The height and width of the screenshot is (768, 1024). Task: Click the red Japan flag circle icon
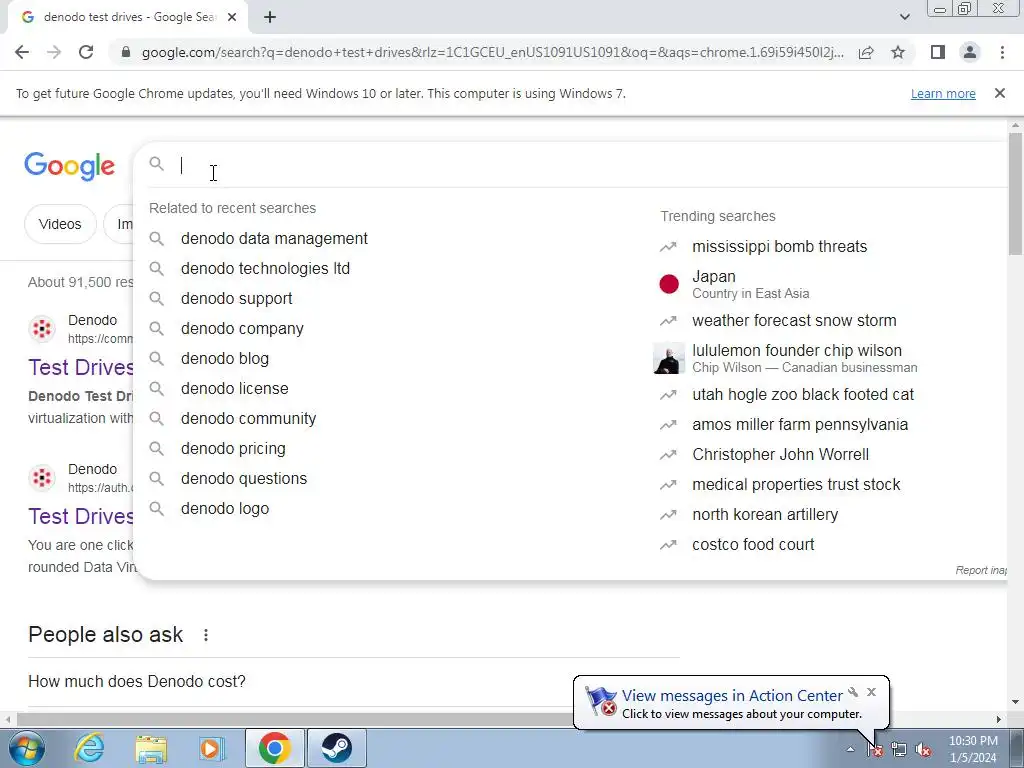point(669,284)
